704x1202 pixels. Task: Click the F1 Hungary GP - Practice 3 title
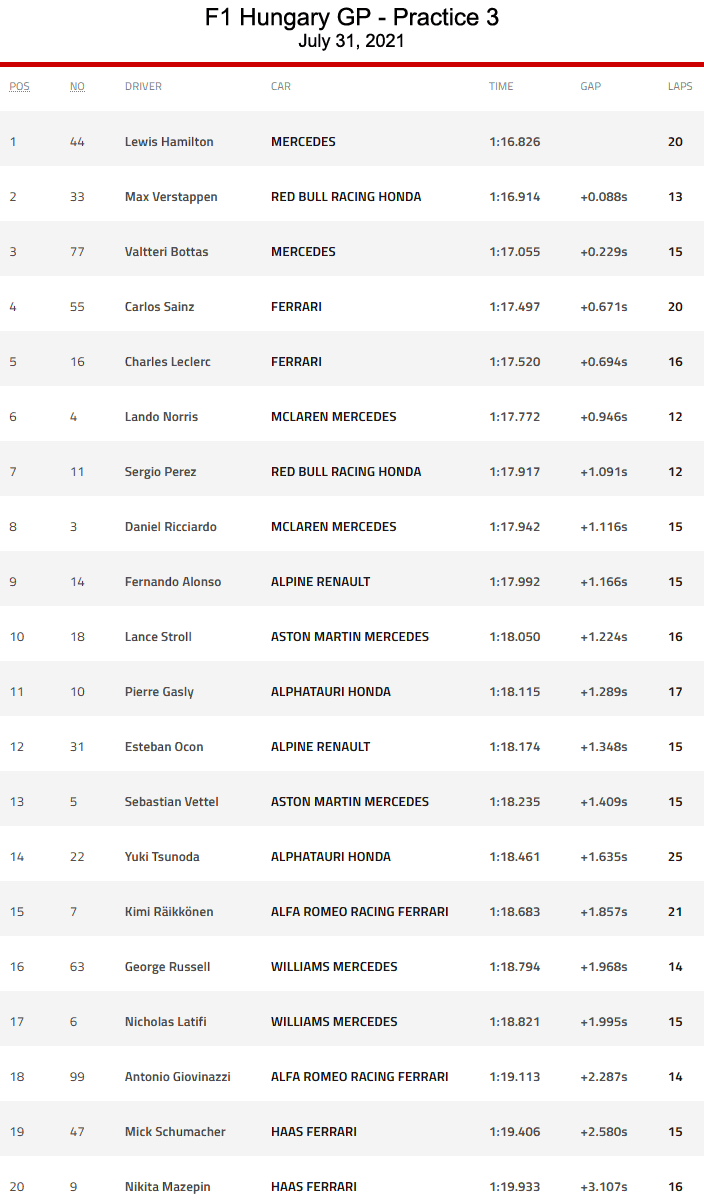(x=352, y=17)
